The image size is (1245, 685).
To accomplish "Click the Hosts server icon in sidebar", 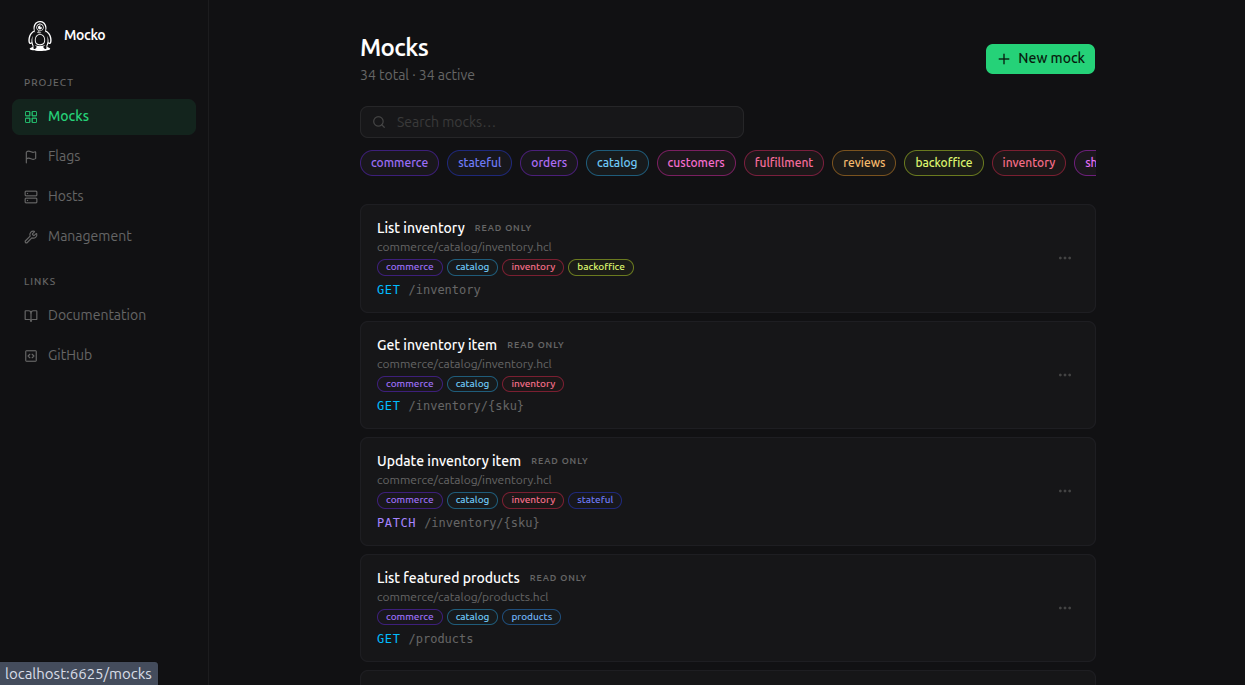I will pos(31,197).
